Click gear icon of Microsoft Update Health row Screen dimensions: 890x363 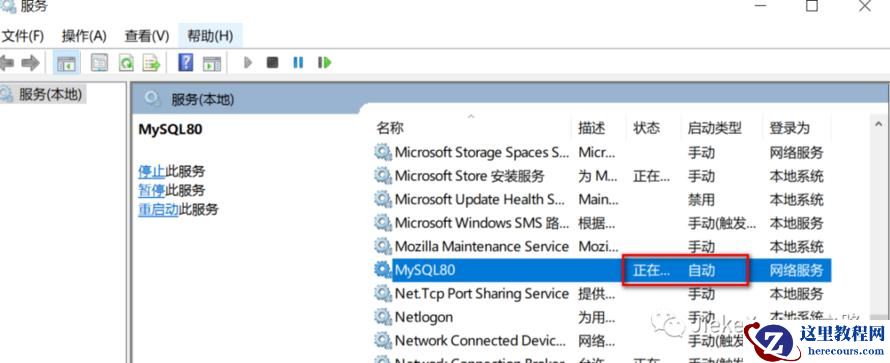[383, 200]
